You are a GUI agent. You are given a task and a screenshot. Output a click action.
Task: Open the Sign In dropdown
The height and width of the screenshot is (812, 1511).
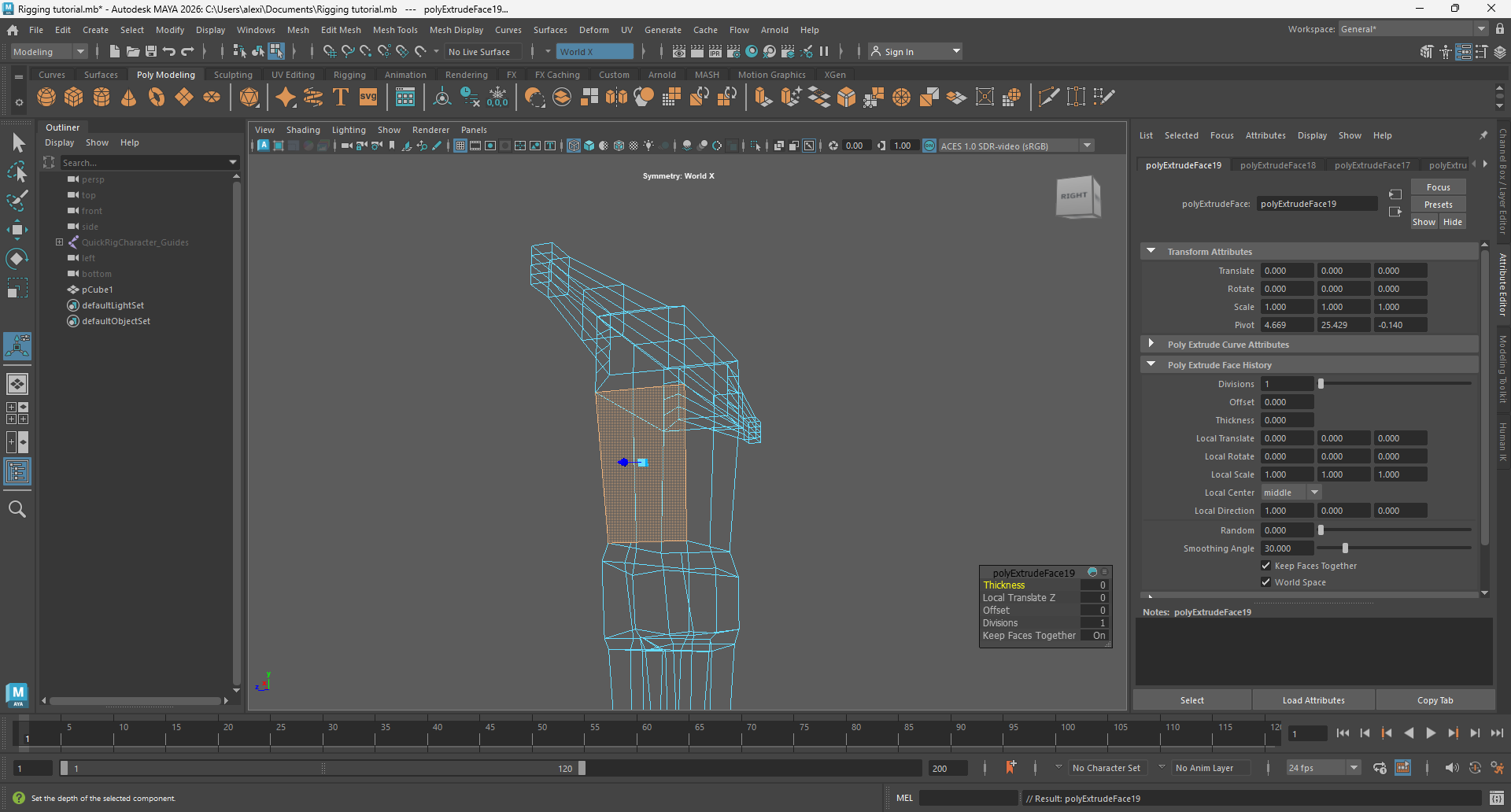coord(915,51)
